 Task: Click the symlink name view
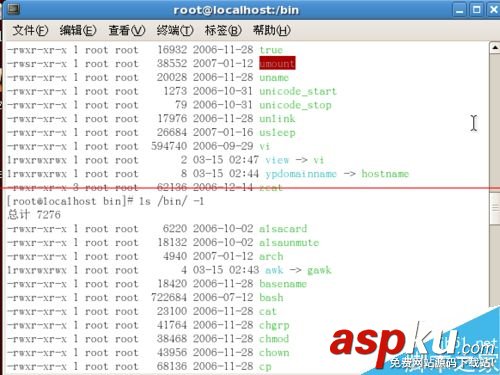[277, 160]
